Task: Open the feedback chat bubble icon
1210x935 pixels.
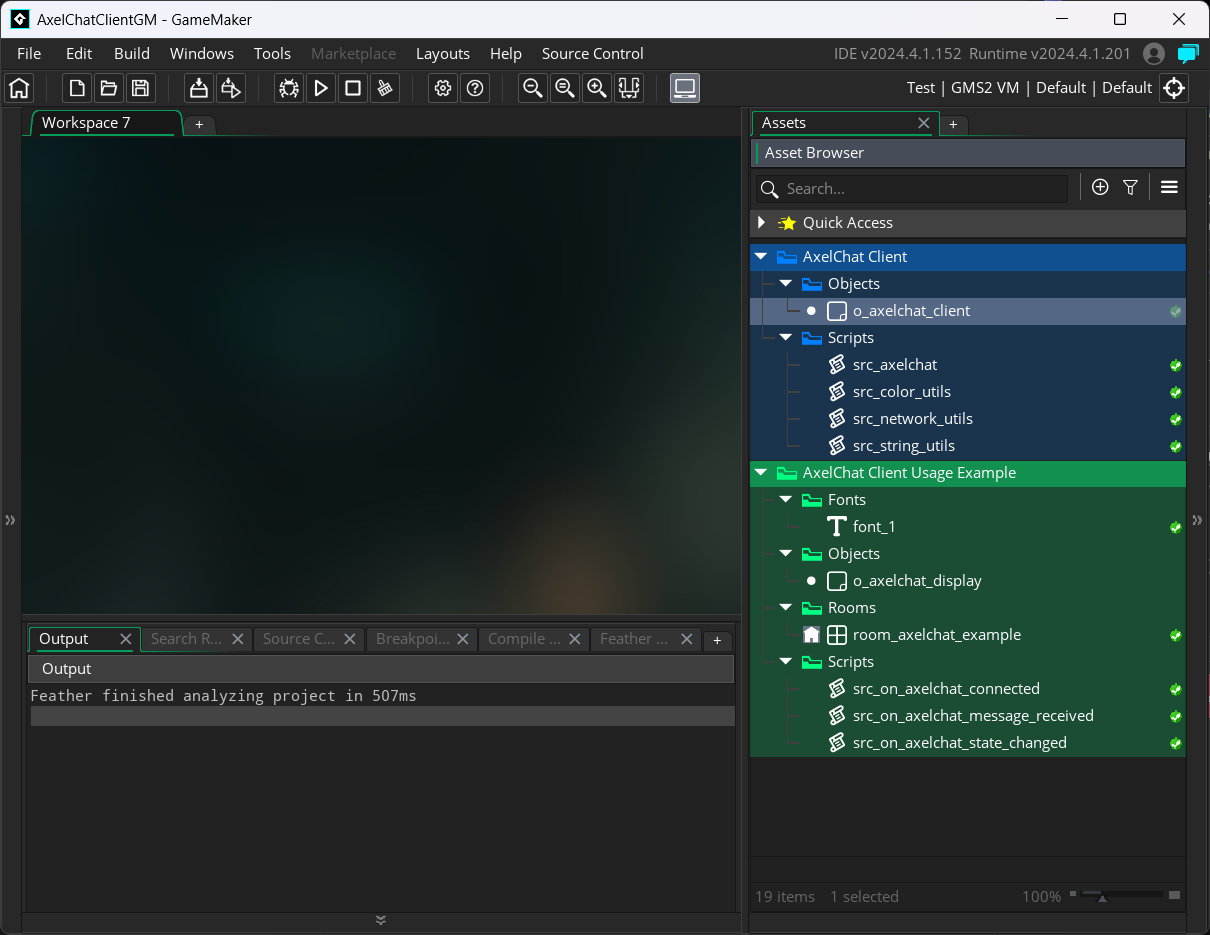Action: (1188, 54)
